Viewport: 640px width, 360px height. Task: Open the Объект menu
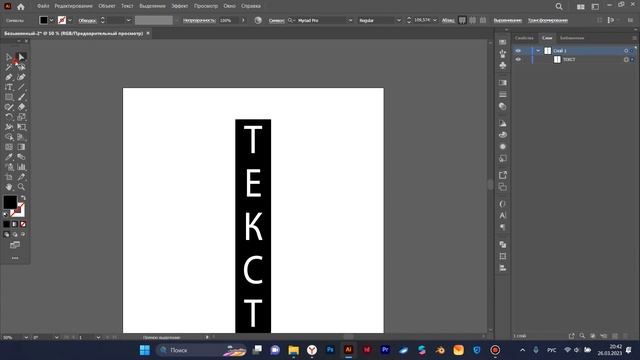click(x=107, y=6)
